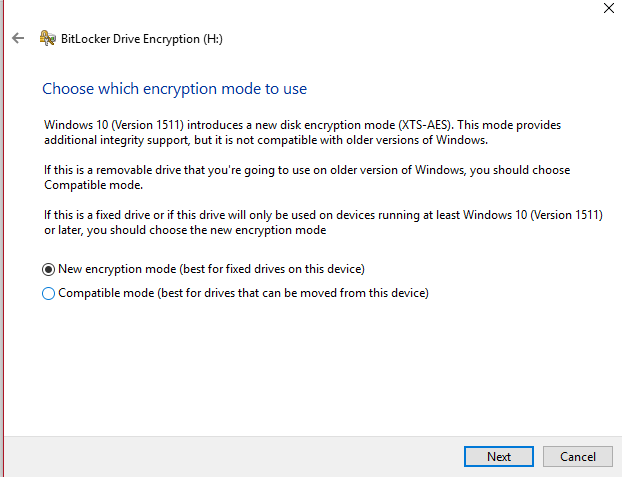This screenshot has height=477, width=622.
Task: Cancel the BitLocker encryption setup
Action: [578, 457]
